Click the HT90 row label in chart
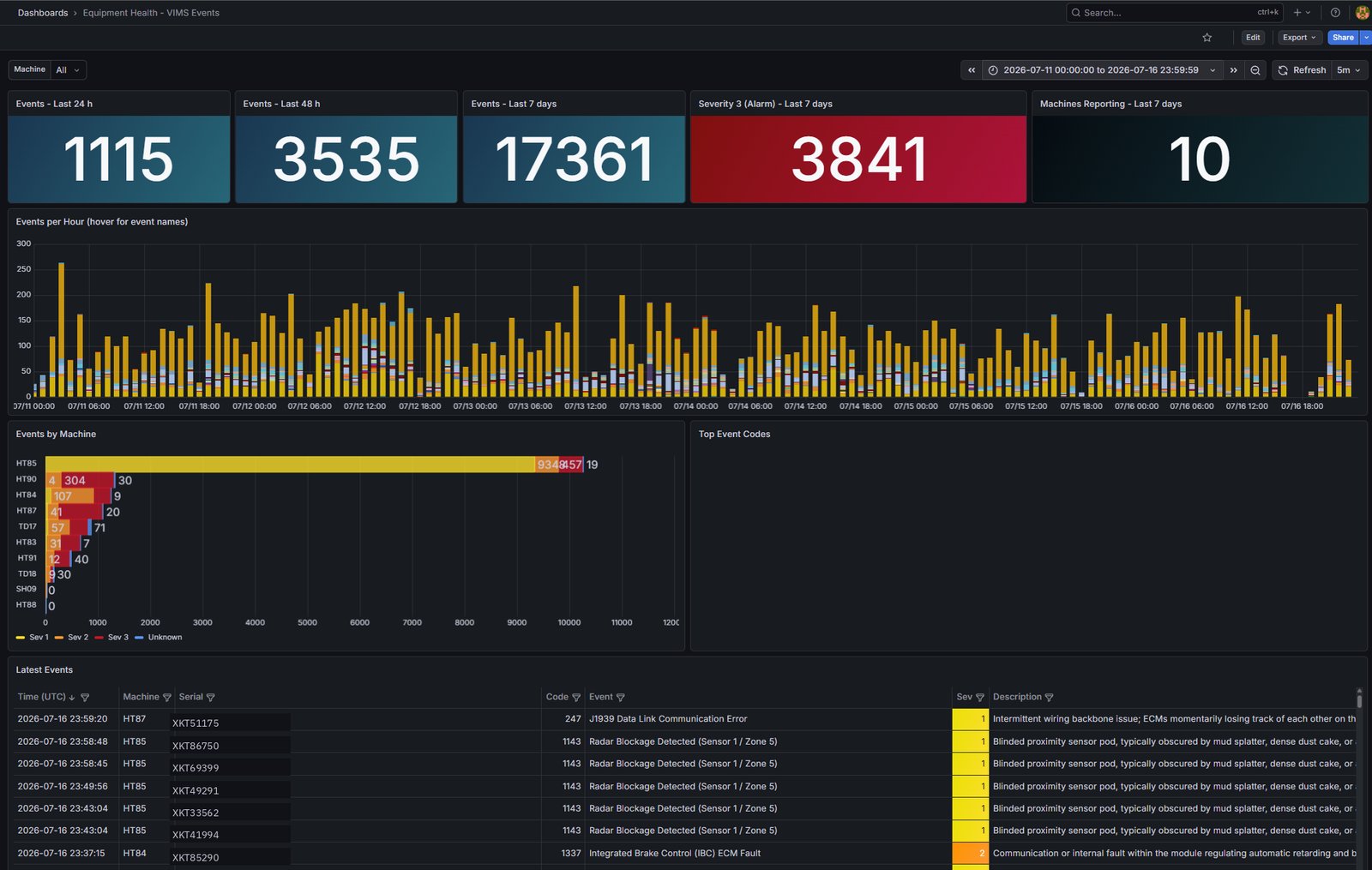 coord(27,479)
